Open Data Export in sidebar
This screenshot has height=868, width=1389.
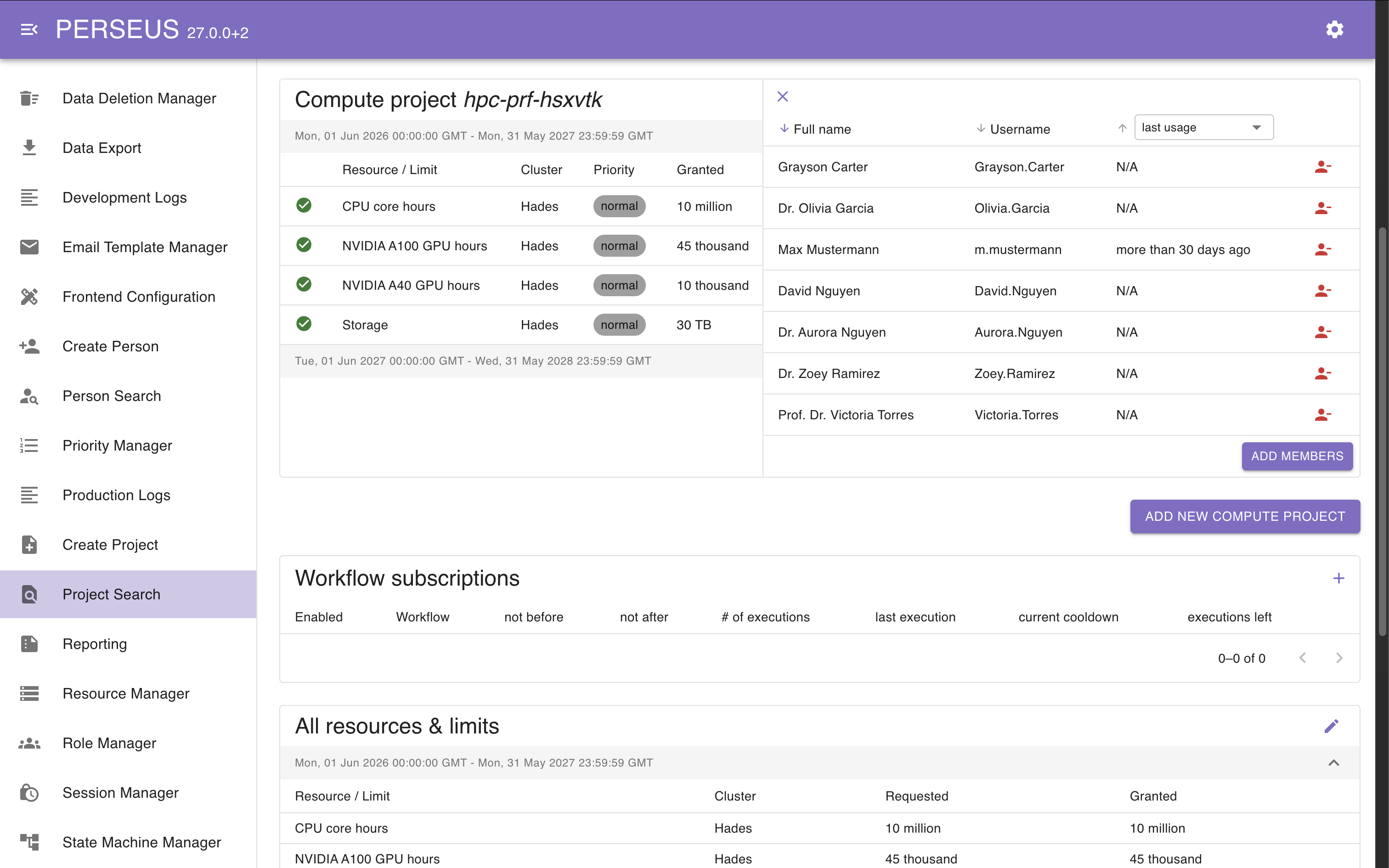coord(129,148)
